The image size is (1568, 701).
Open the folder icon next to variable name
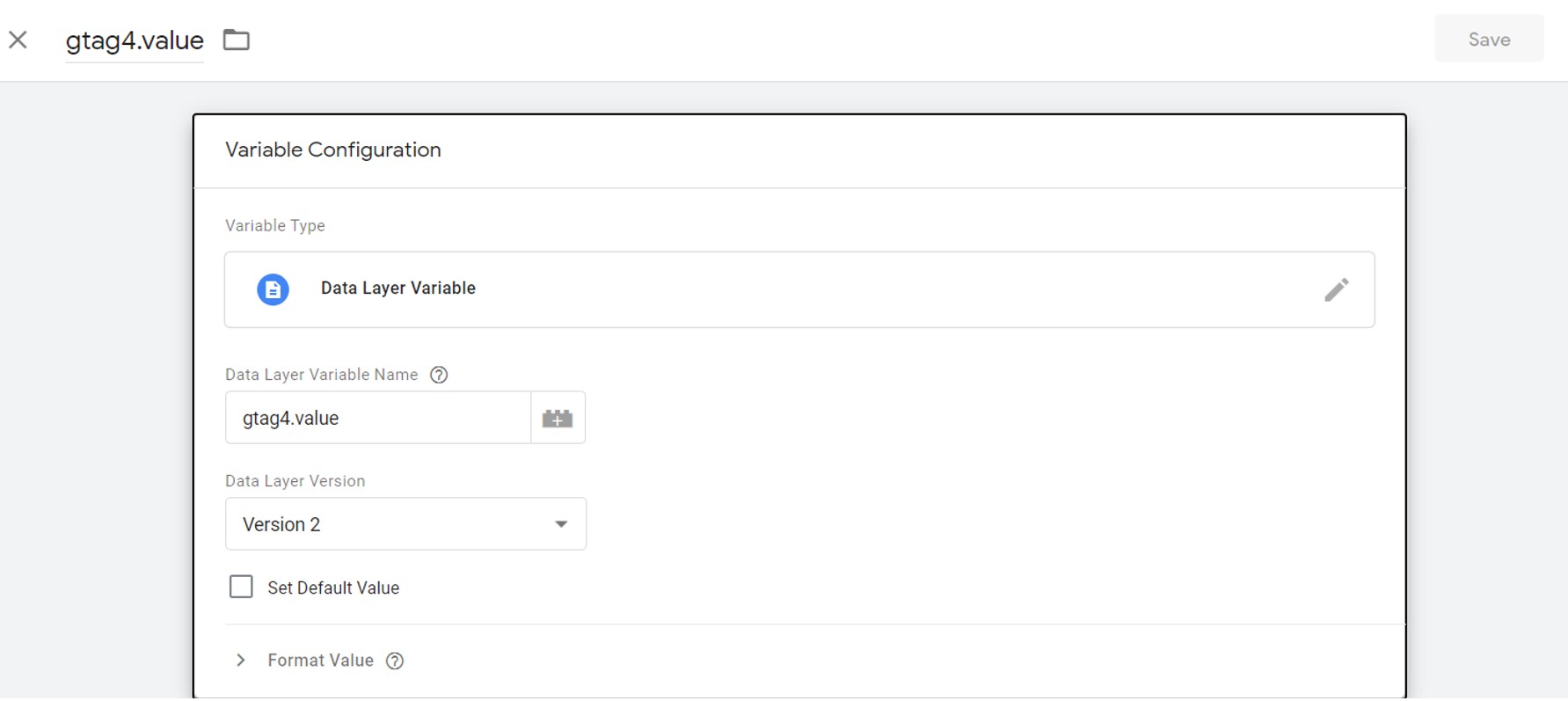click(x=236, y=40)
